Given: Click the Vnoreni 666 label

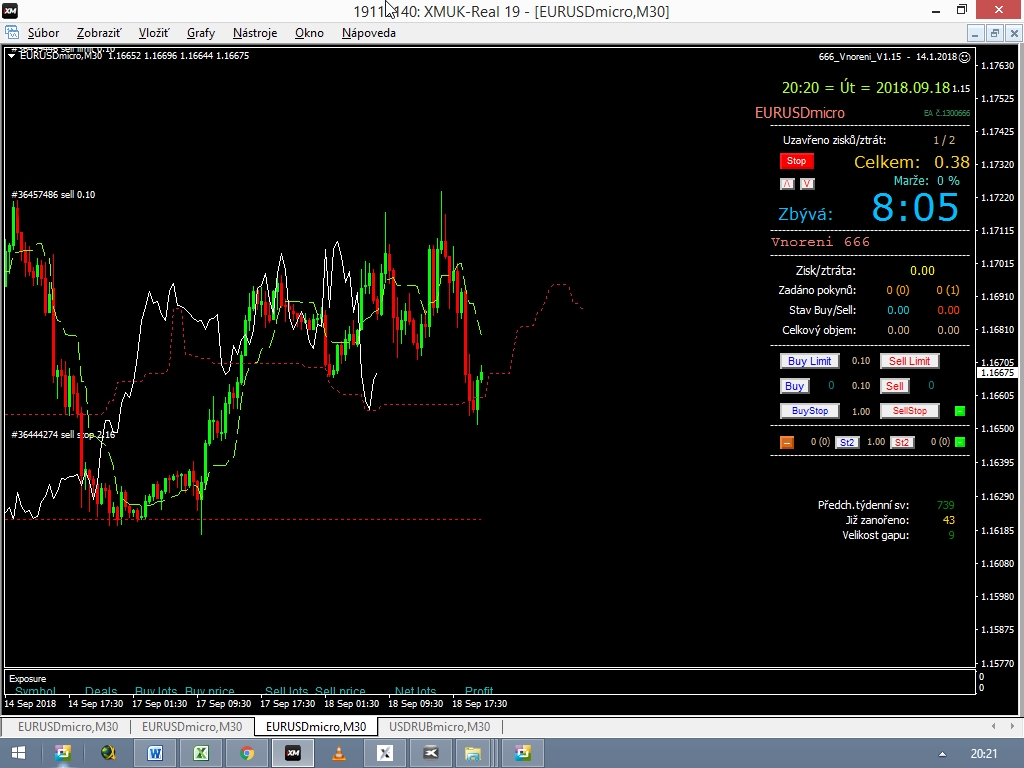Looking at the screenshot, I should (x=820, y=242).
